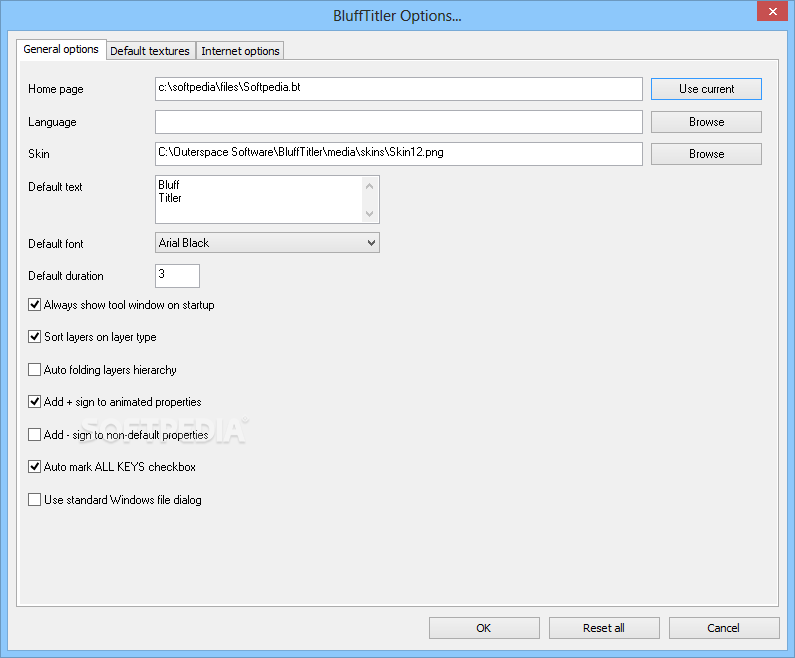Click the Language label
795x658 pixels.
pyautogui.click(x=52, y=122)
